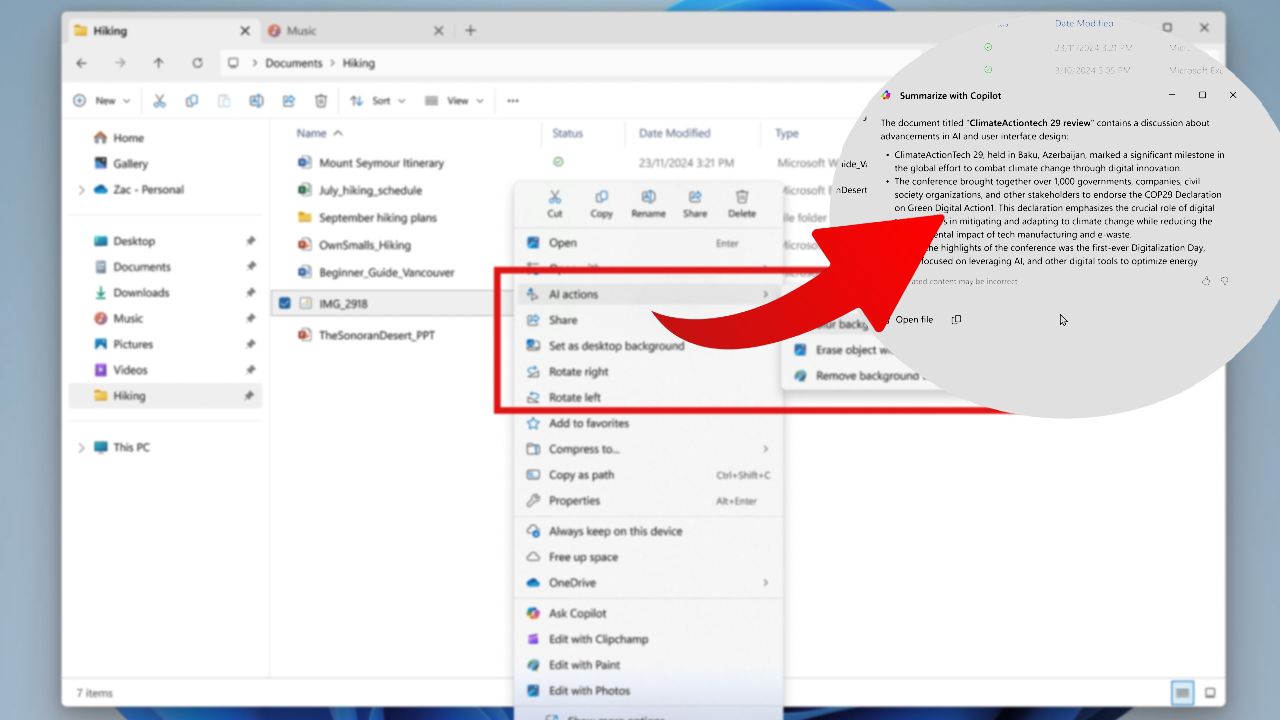Go back with the Back arrow
Viewport: 1280px width, 720px height.
pos(82,63)
